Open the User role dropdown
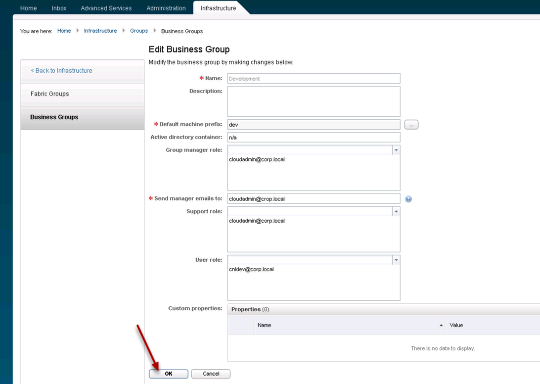Image resolution: width=540 pixels, height=384 pixels. [396, 260]
